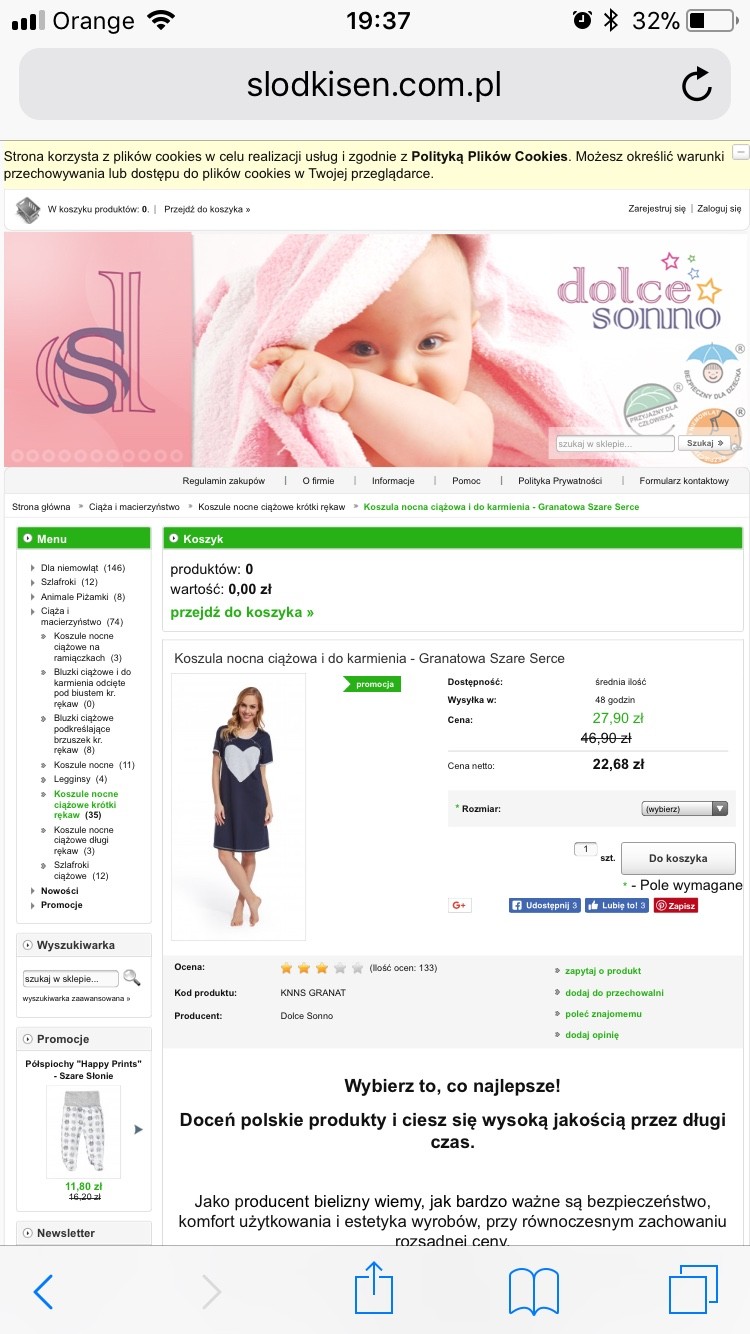Show open tabs in Safari
750x1334 pixels.
[x=694, y=1290]
